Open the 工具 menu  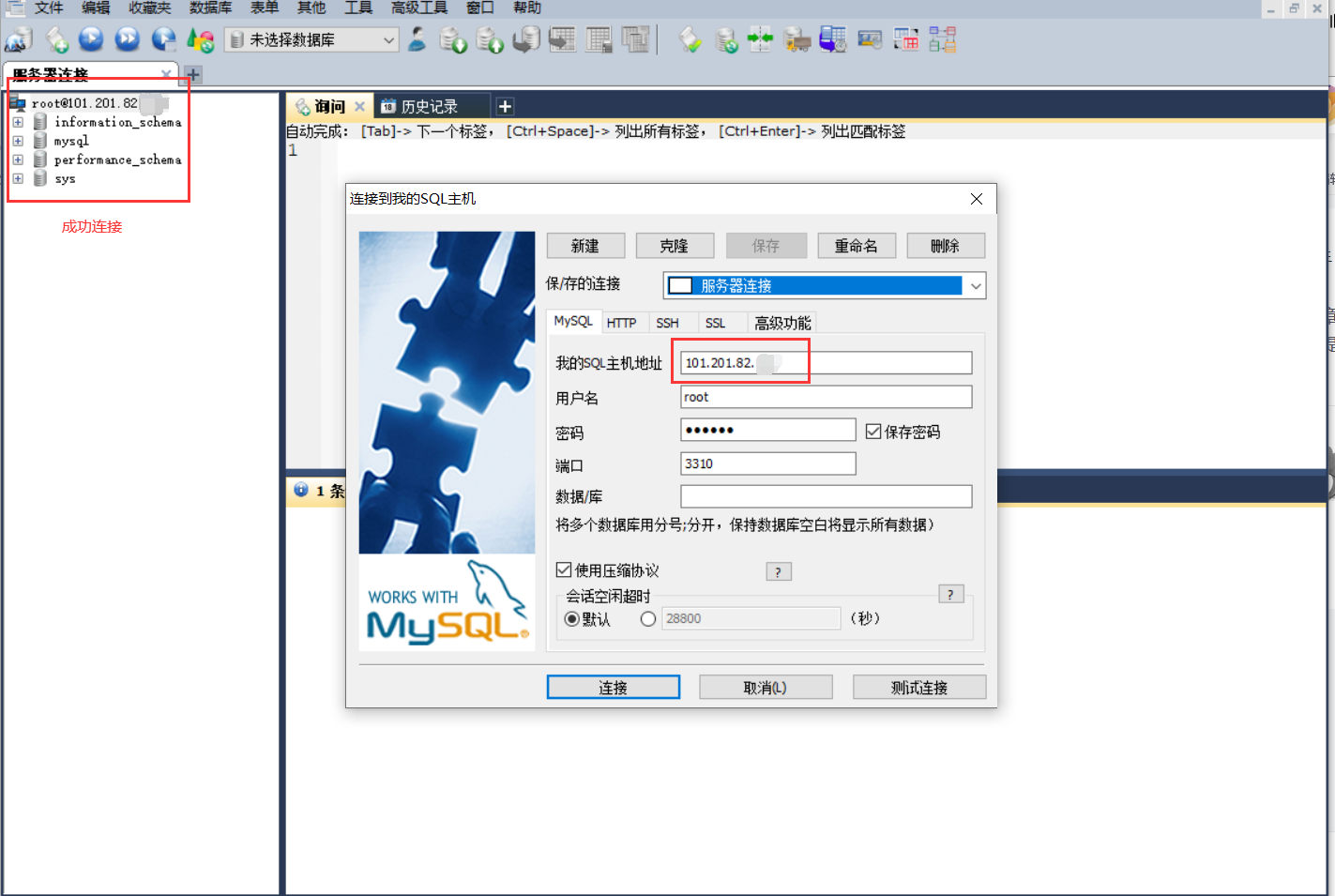(x=357, y=8)
